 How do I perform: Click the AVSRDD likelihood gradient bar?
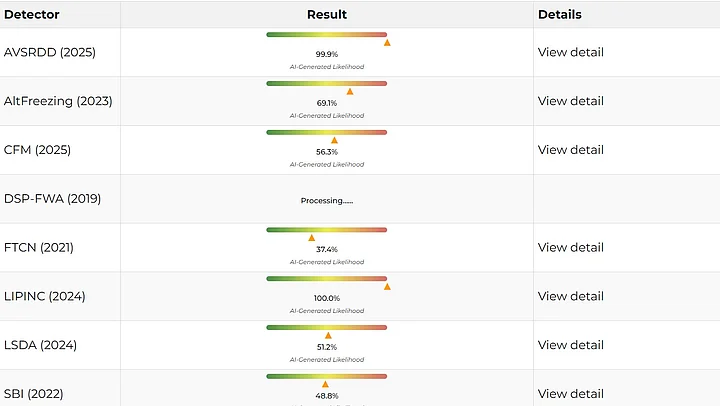point(326,34)
